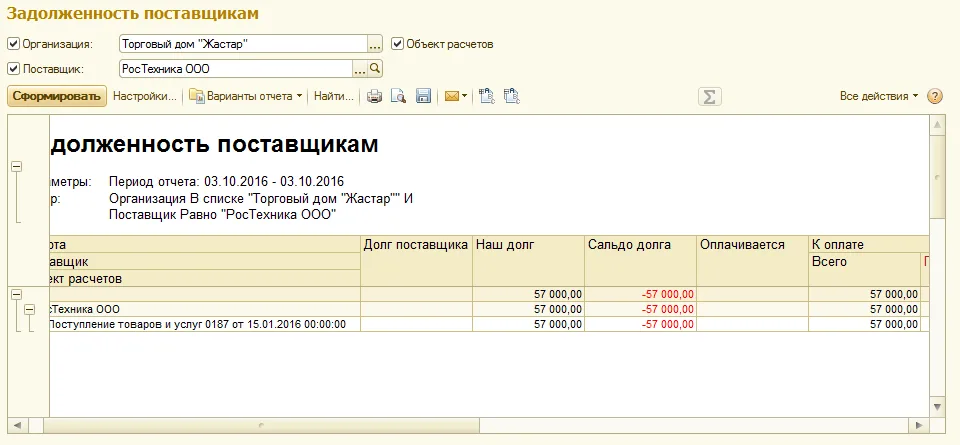960x445 pixels.
Task: Click ellipsis button of Поставщик field
Action: 361,69
